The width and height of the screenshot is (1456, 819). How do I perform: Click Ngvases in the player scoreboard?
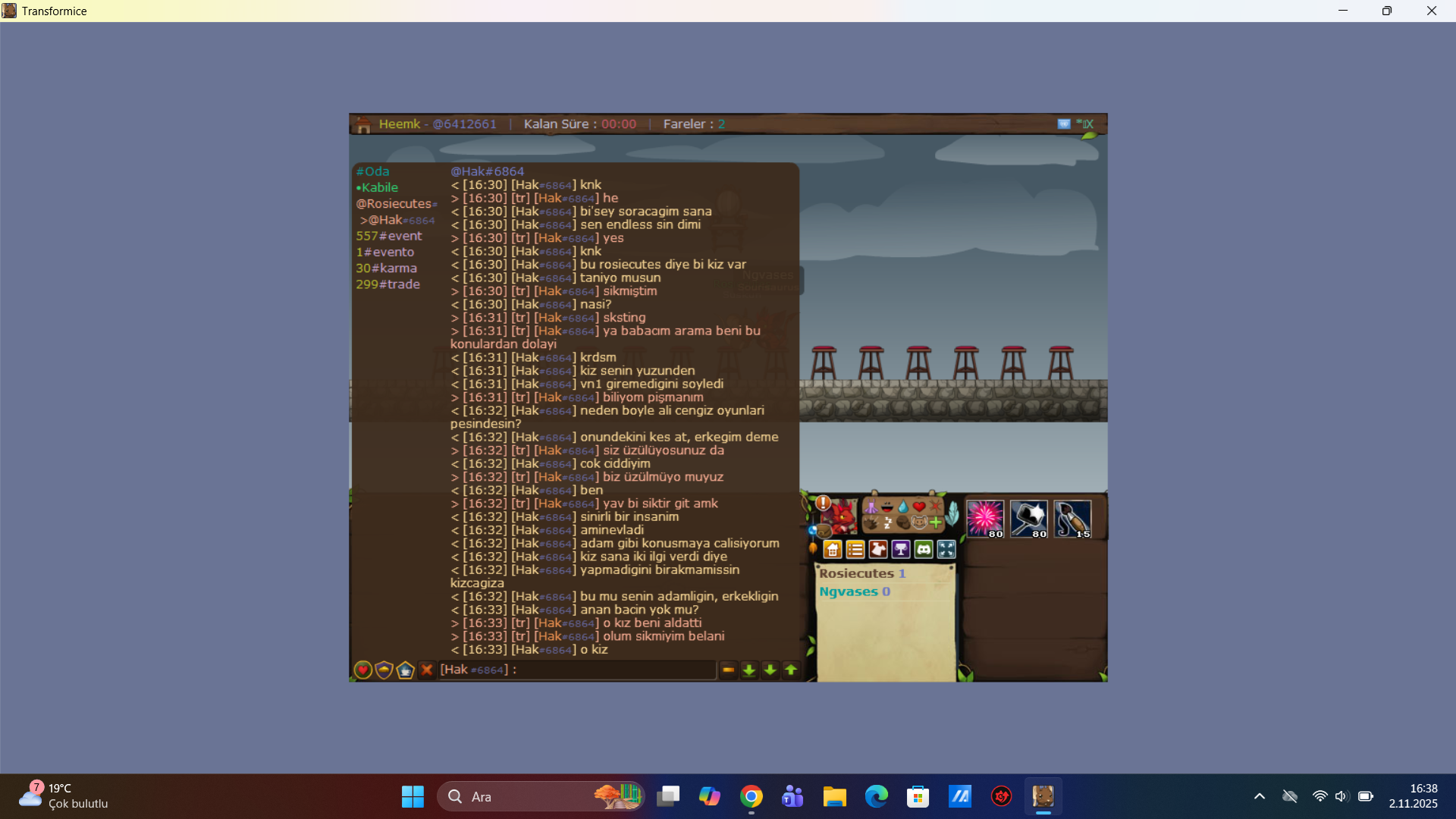849,591
